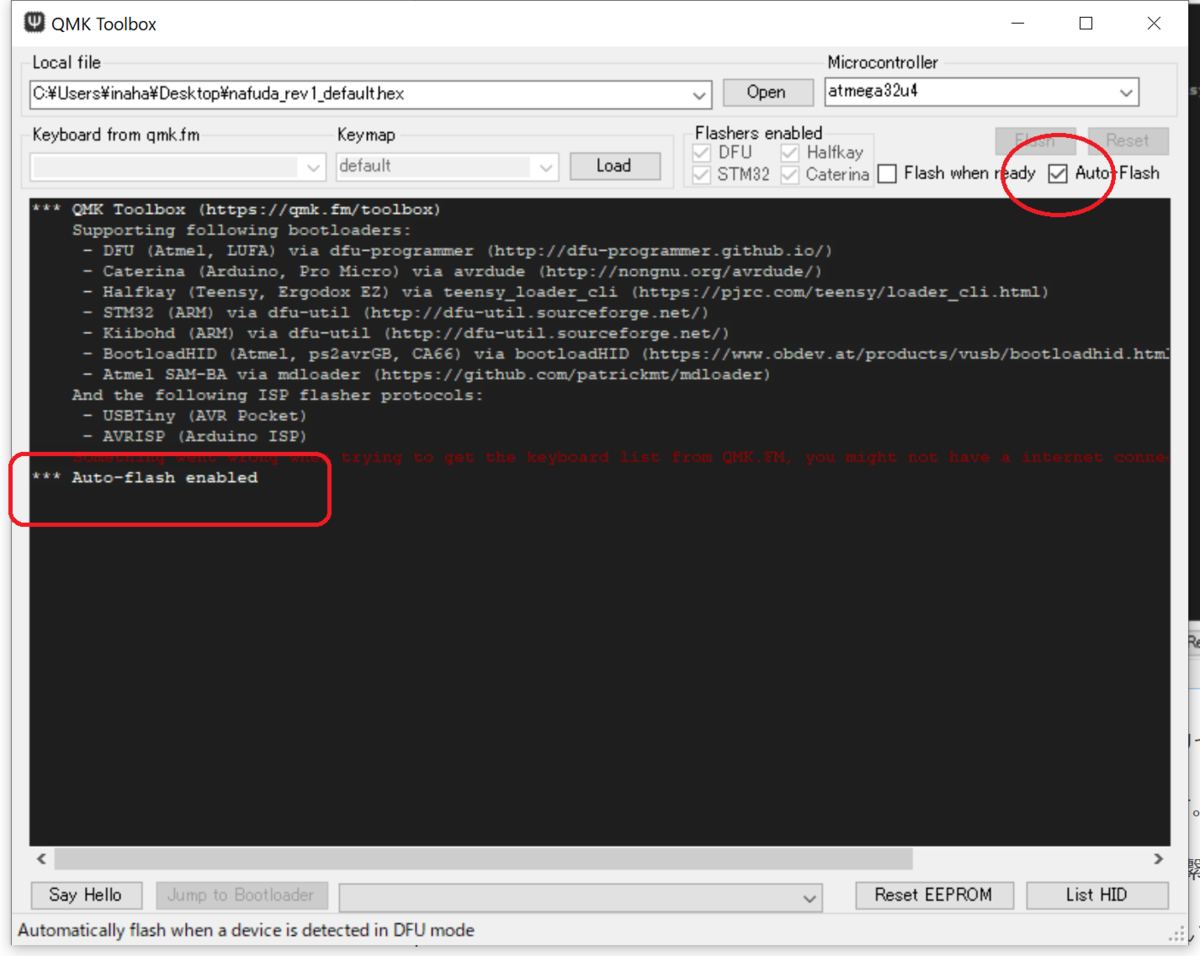Click the Say Hello button
This screenshot has height=956, width=1200.
tap(86, 895)
